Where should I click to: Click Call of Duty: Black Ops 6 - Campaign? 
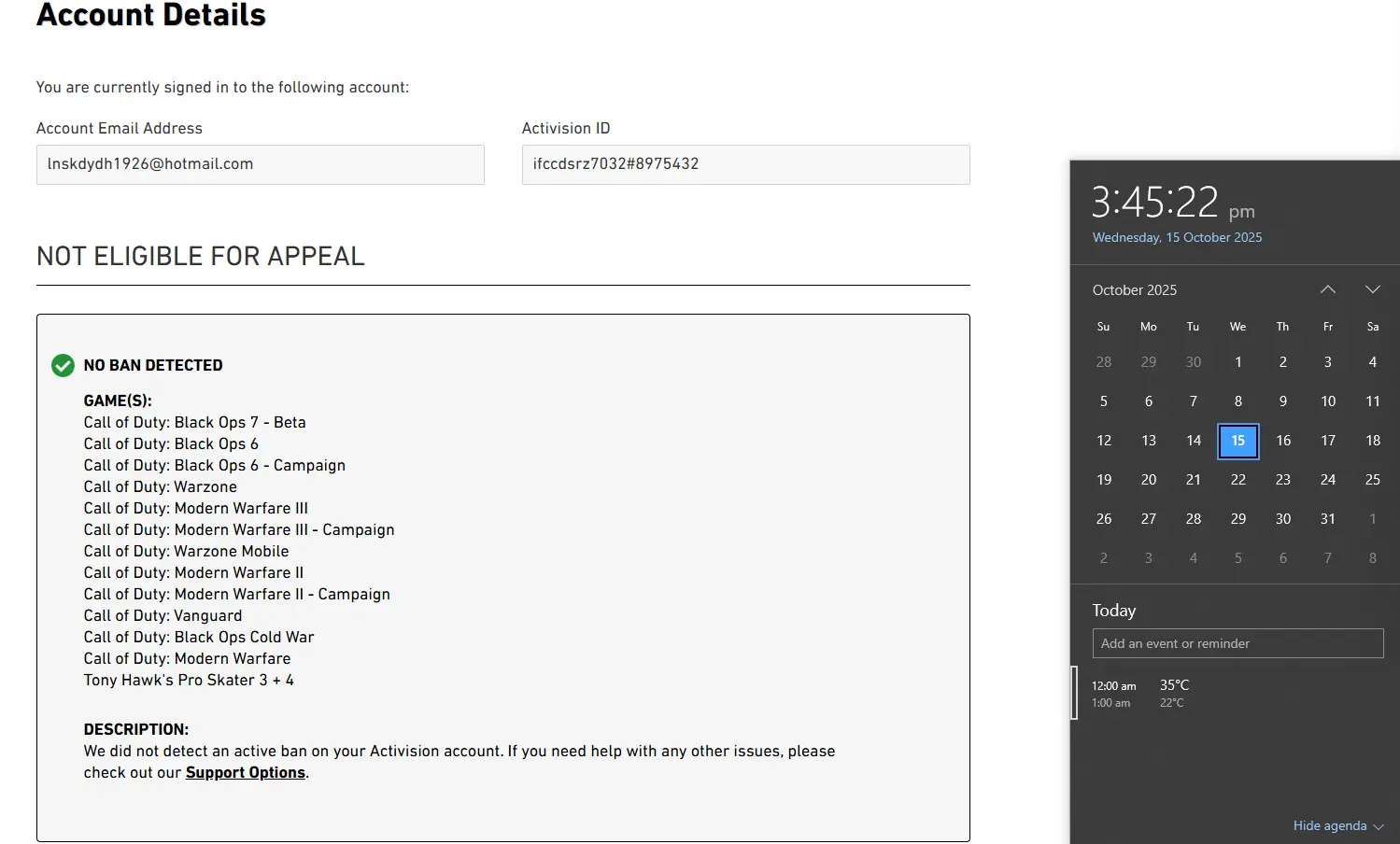coord(215,465)
